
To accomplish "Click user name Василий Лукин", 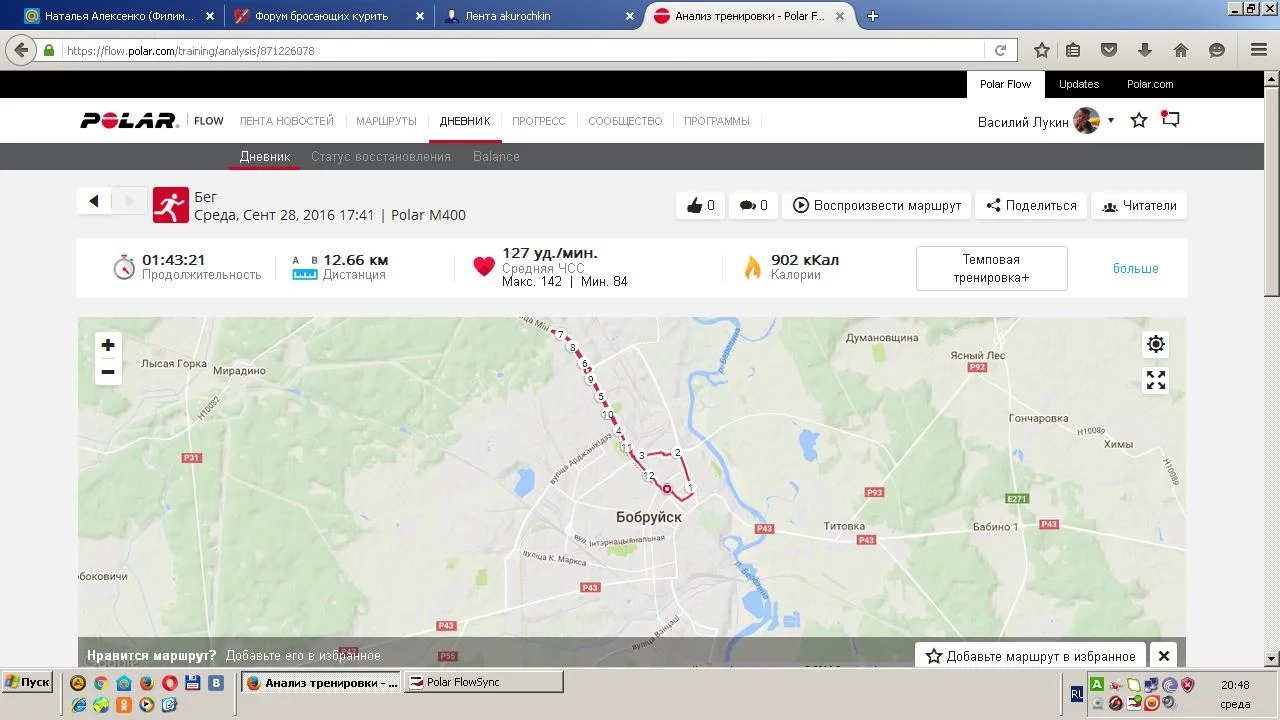I will (1023, 122).
